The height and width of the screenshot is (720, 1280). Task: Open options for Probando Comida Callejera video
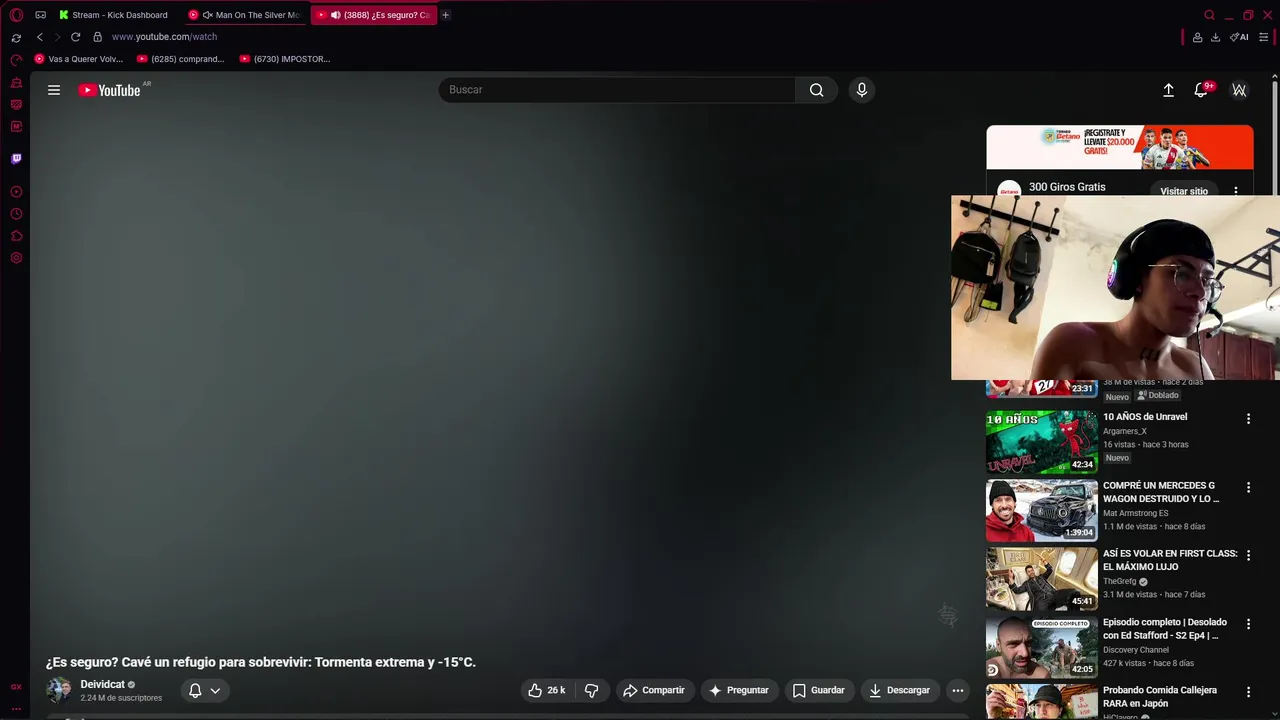click(x=1248, y=692)
